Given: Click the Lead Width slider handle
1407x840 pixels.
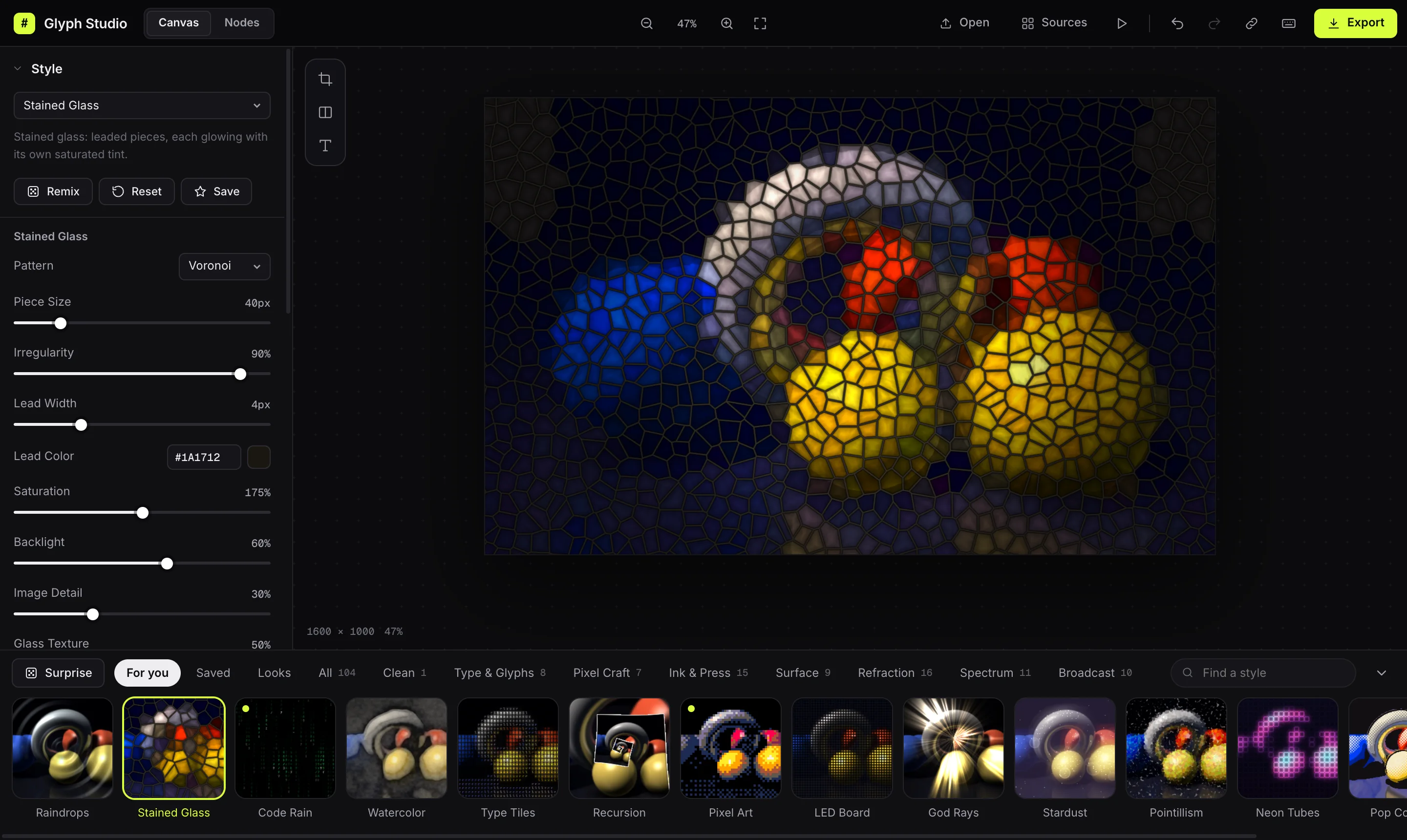Looking at the screenshot, I should click(x=81, y=425).
